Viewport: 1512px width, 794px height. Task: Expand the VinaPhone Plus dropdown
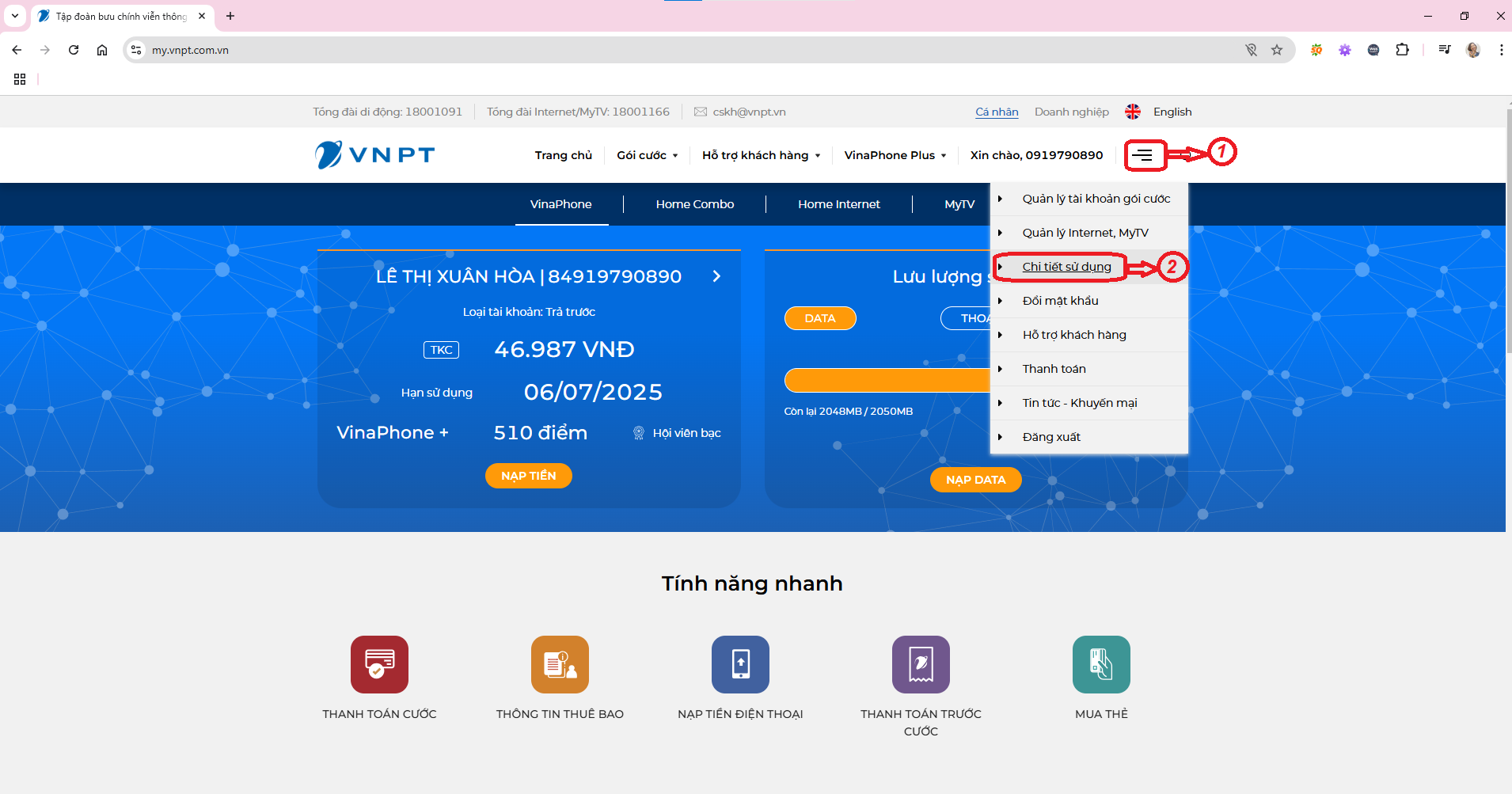(895, 155)
